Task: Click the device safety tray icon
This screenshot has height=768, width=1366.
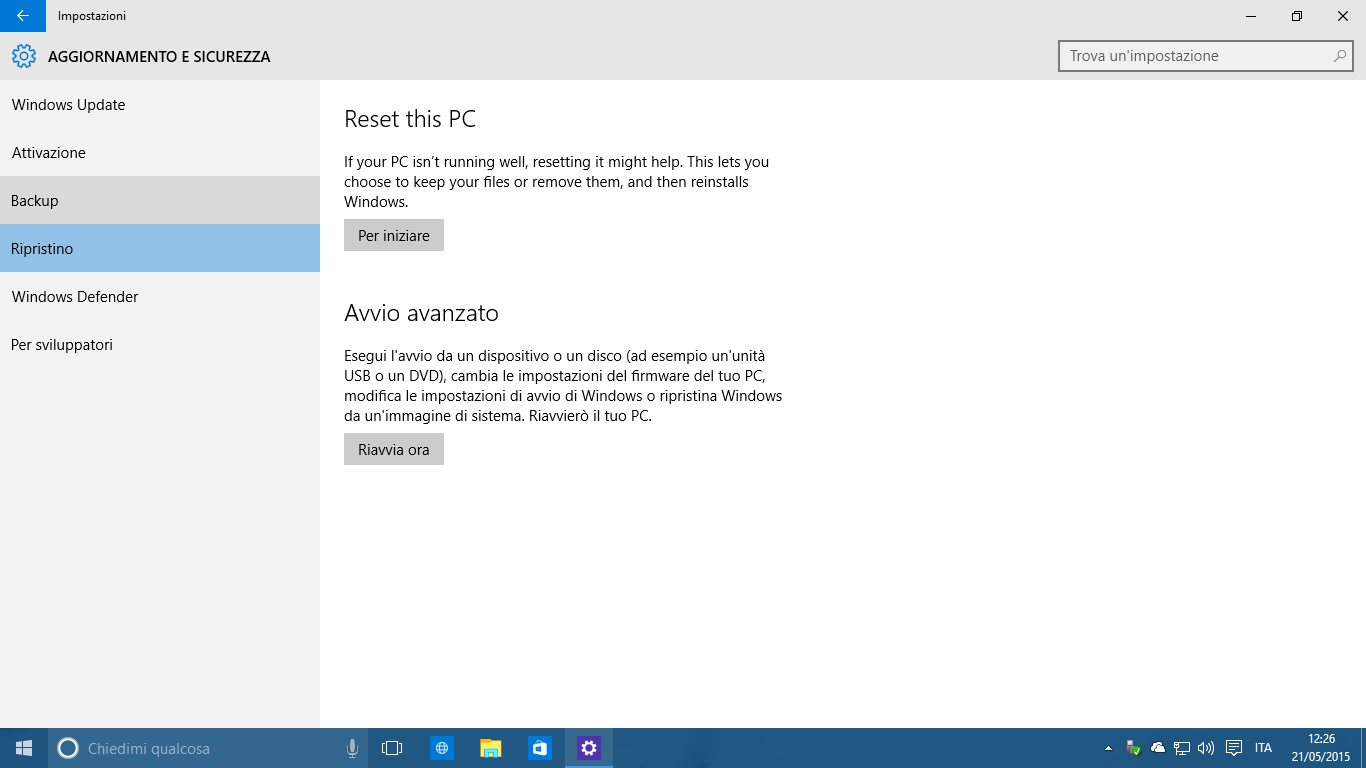Action: click(x=1133, y=748)
